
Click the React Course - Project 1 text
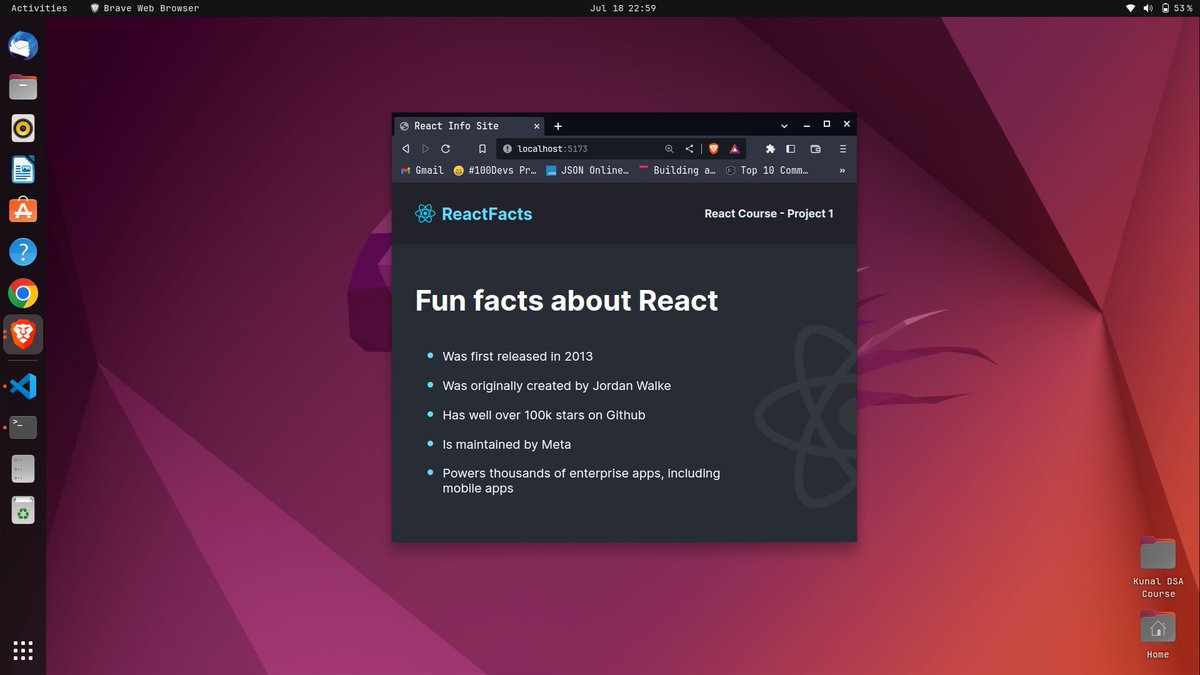pyautogui.click(x=769, y=213)
